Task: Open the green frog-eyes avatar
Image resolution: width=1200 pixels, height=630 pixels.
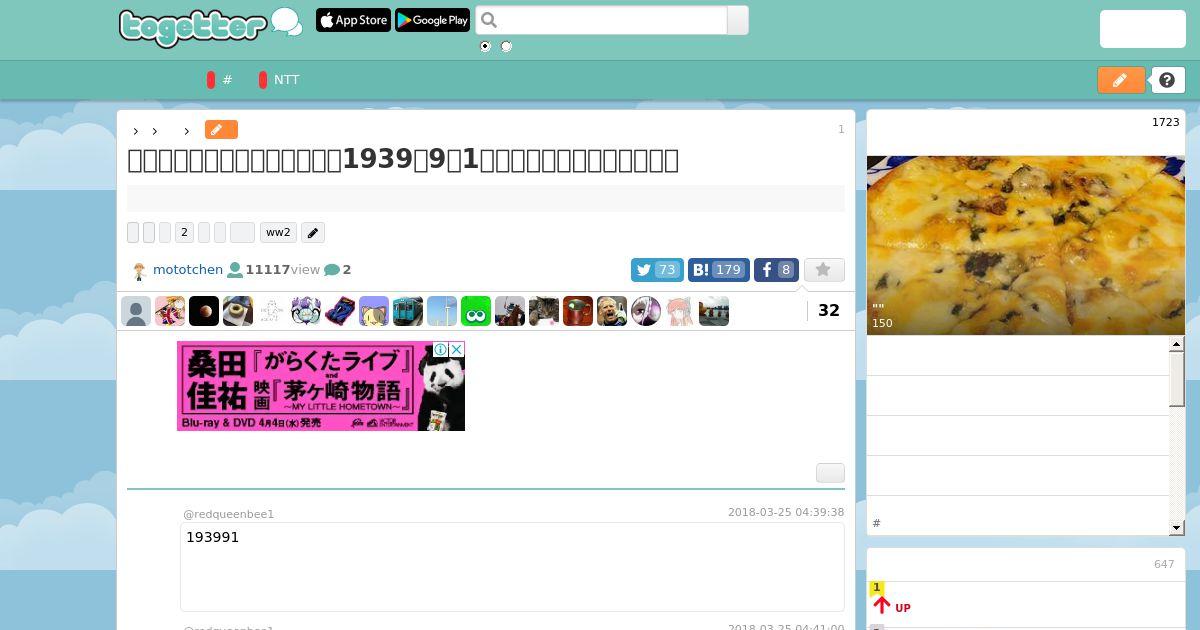Action: tap(476, 311)
